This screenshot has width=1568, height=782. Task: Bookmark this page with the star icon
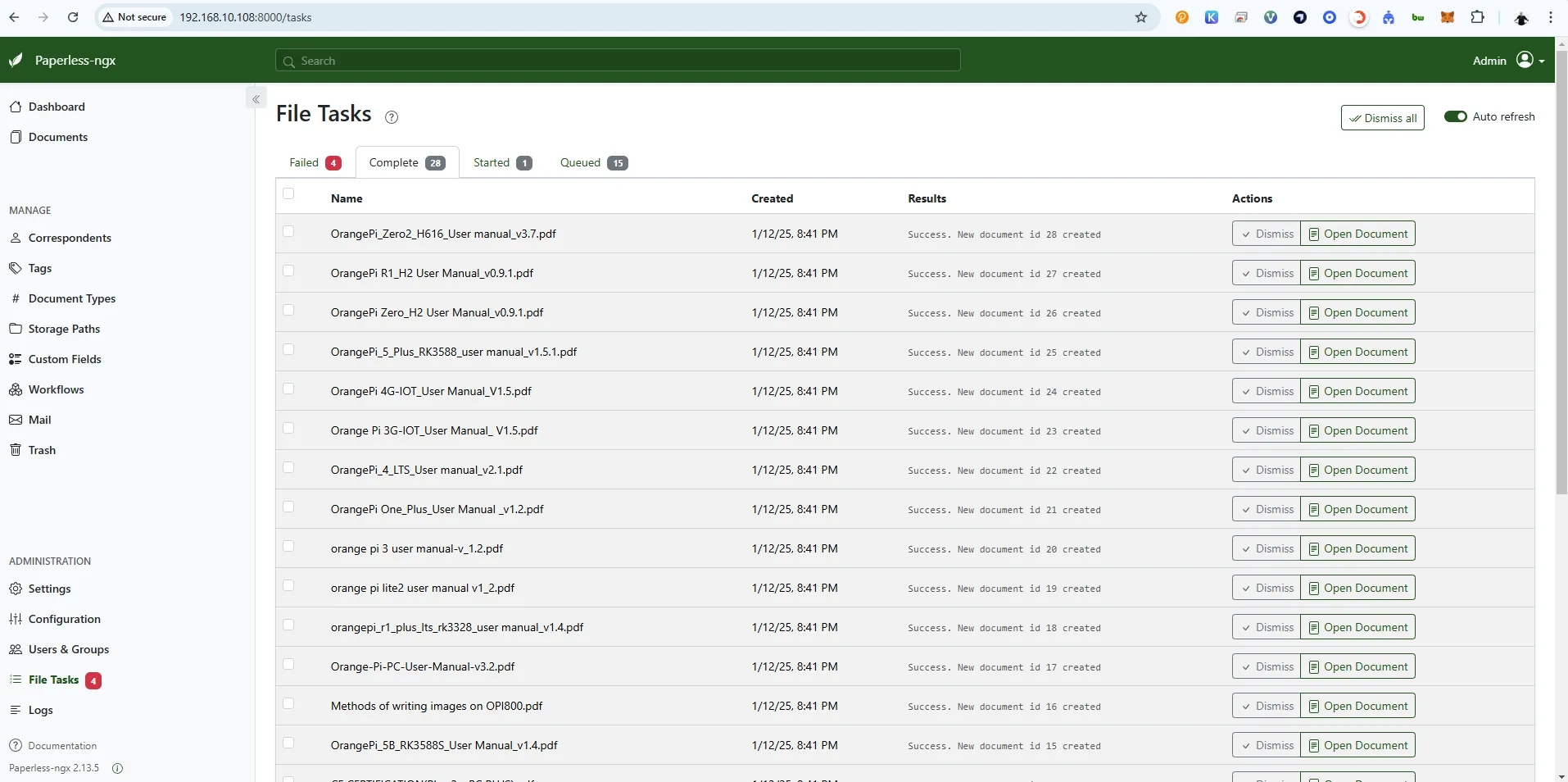click(1141, 17)
